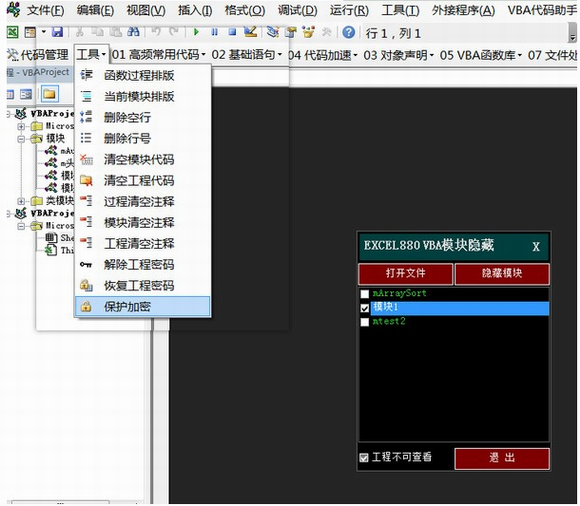Click View Object icon in project panel
The height and width of the screenshot is (506, 580).
coord(26,95)
